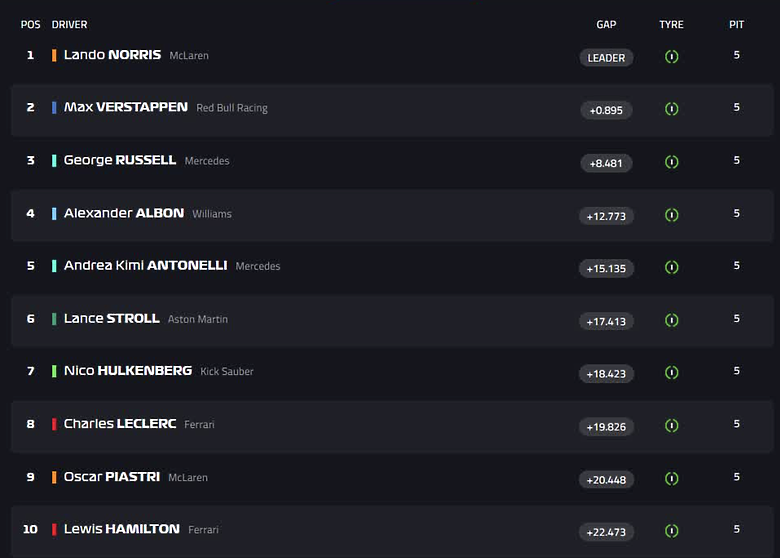
Task: Click the +20.448 gap for Piastri
Action: coord(606,480)
